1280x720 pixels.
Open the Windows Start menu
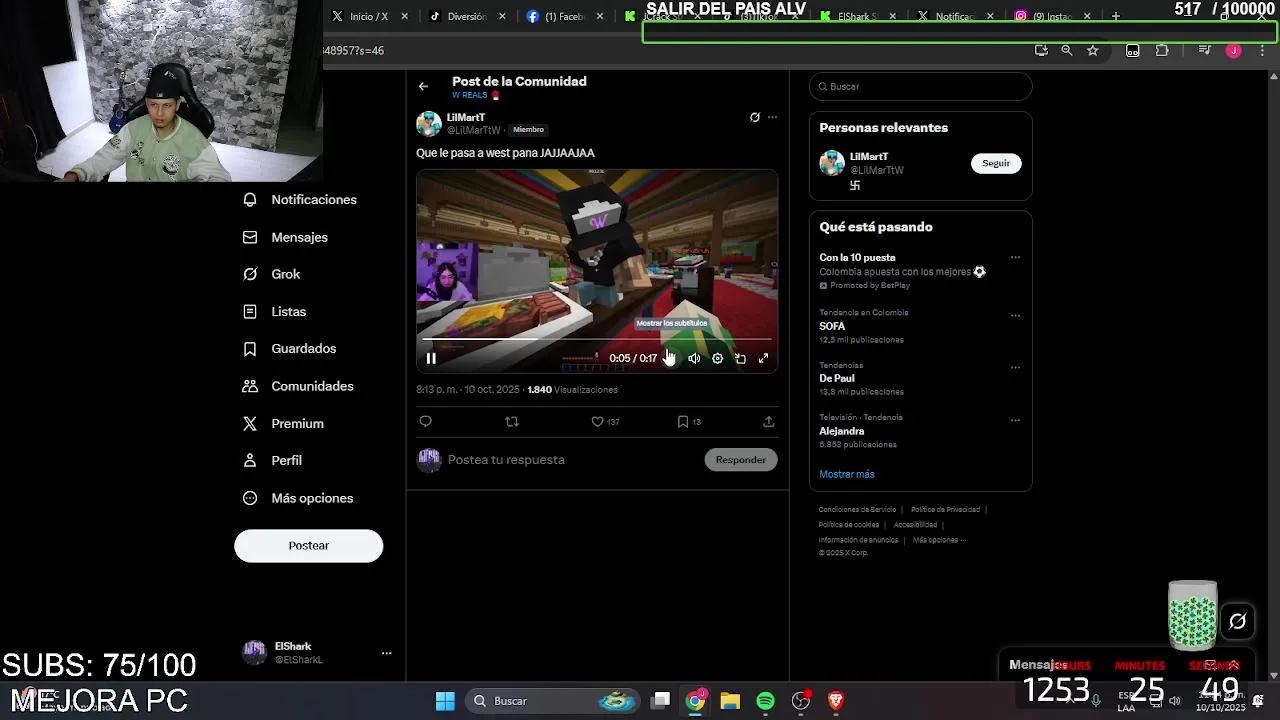click(x=445, y=701)
